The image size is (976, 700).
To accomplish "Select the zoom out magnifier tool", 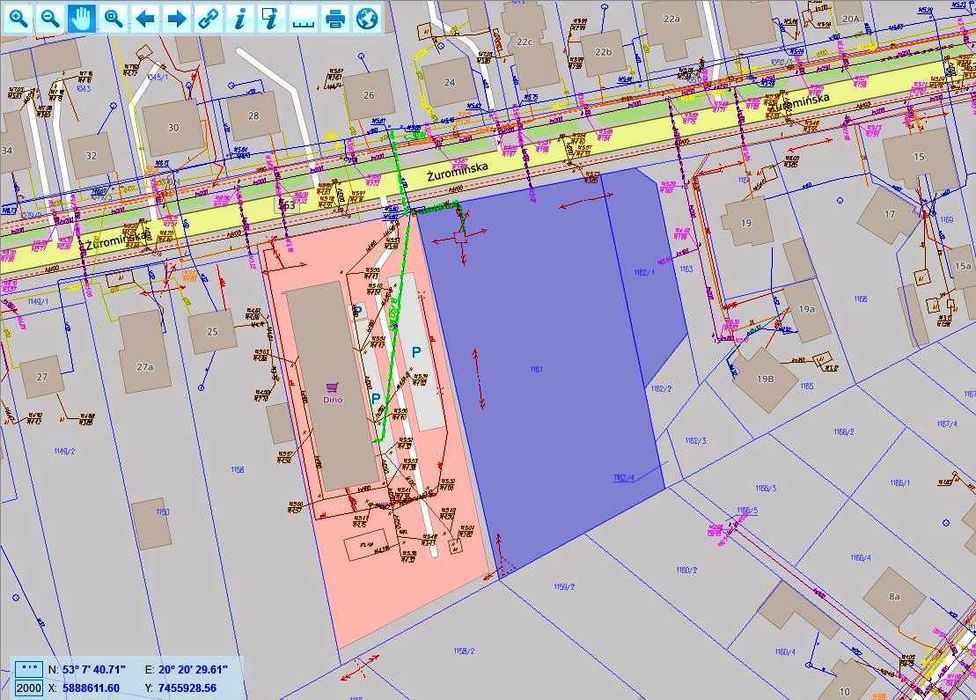I will pyautogui.click(x=50, y=18).
